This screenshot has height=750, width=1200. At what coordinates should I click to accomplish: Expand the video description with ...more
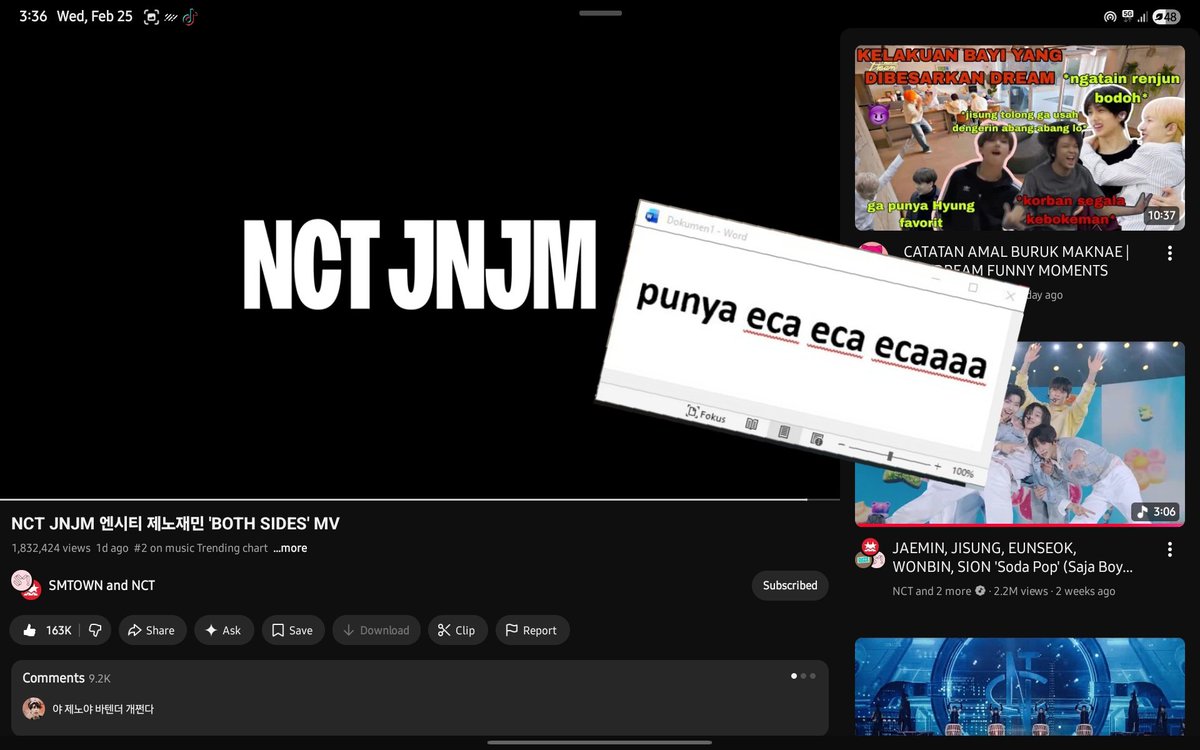[289, 548]
